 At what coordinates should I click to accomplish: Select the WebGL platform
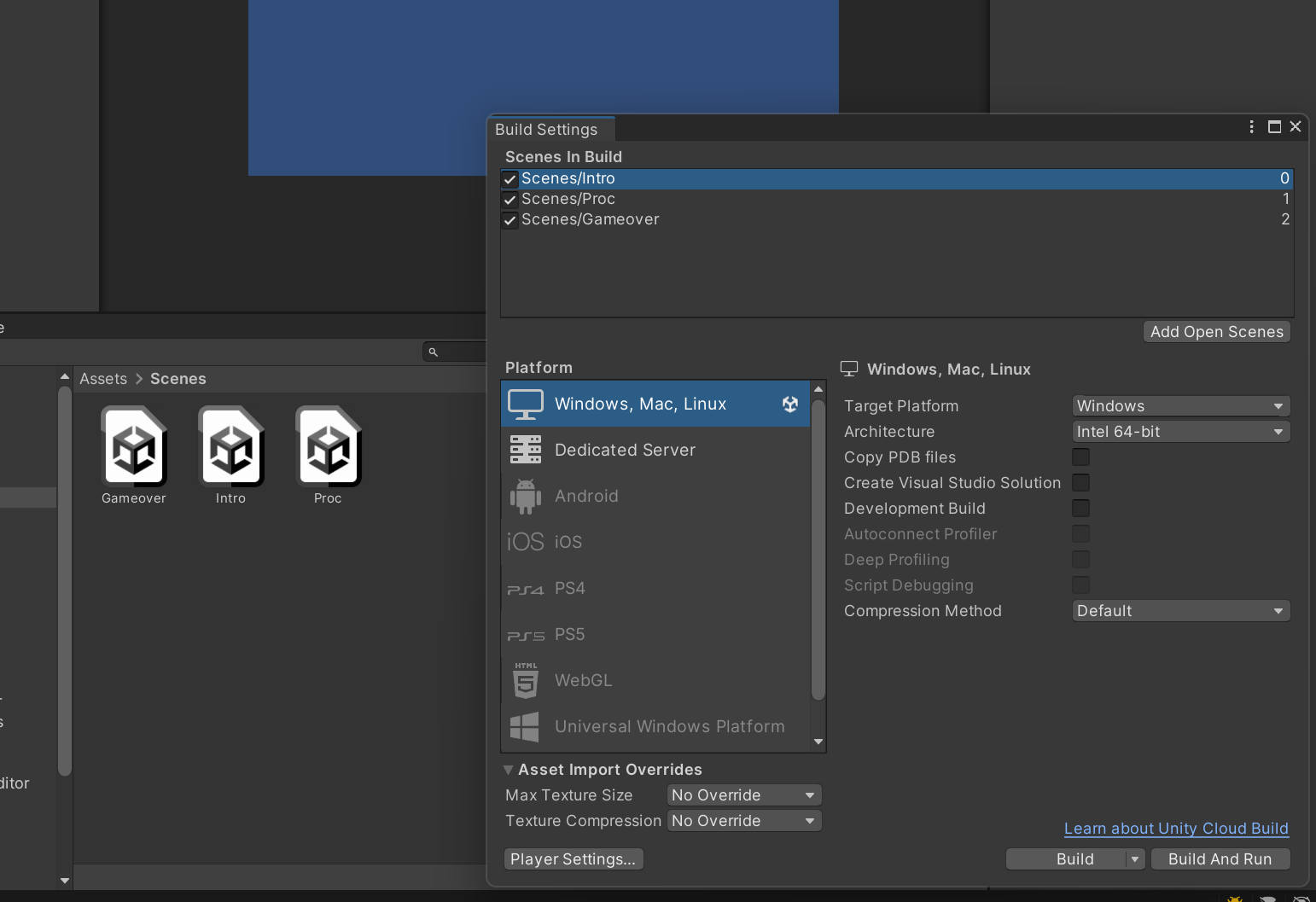(655, 680)
